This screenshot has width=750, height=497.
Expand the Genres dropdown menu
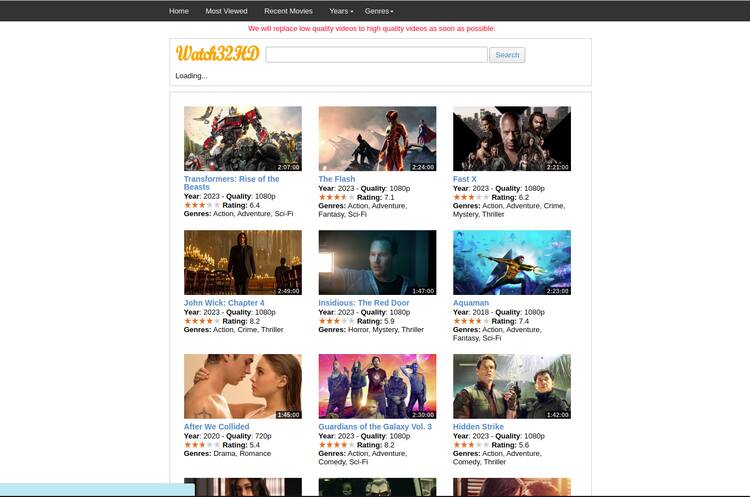379,11
